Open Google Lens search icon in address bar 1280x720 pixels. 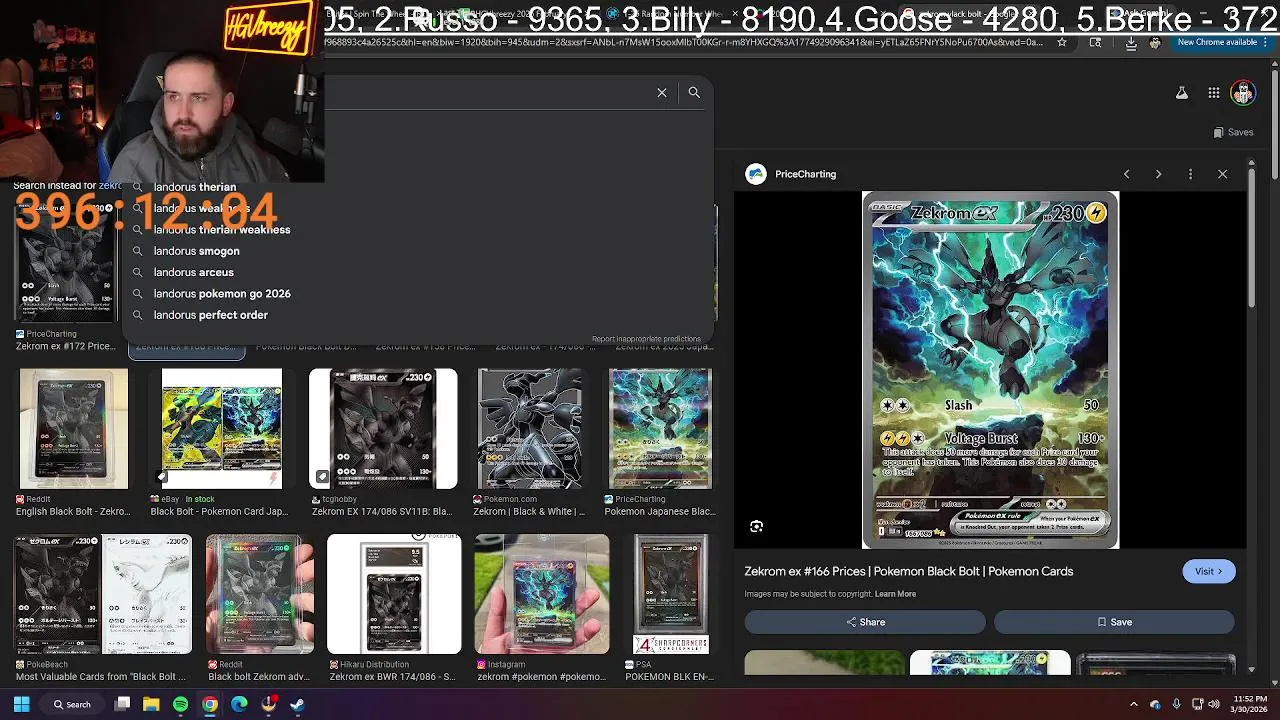pyautogui.click(x=1096, y=42)
